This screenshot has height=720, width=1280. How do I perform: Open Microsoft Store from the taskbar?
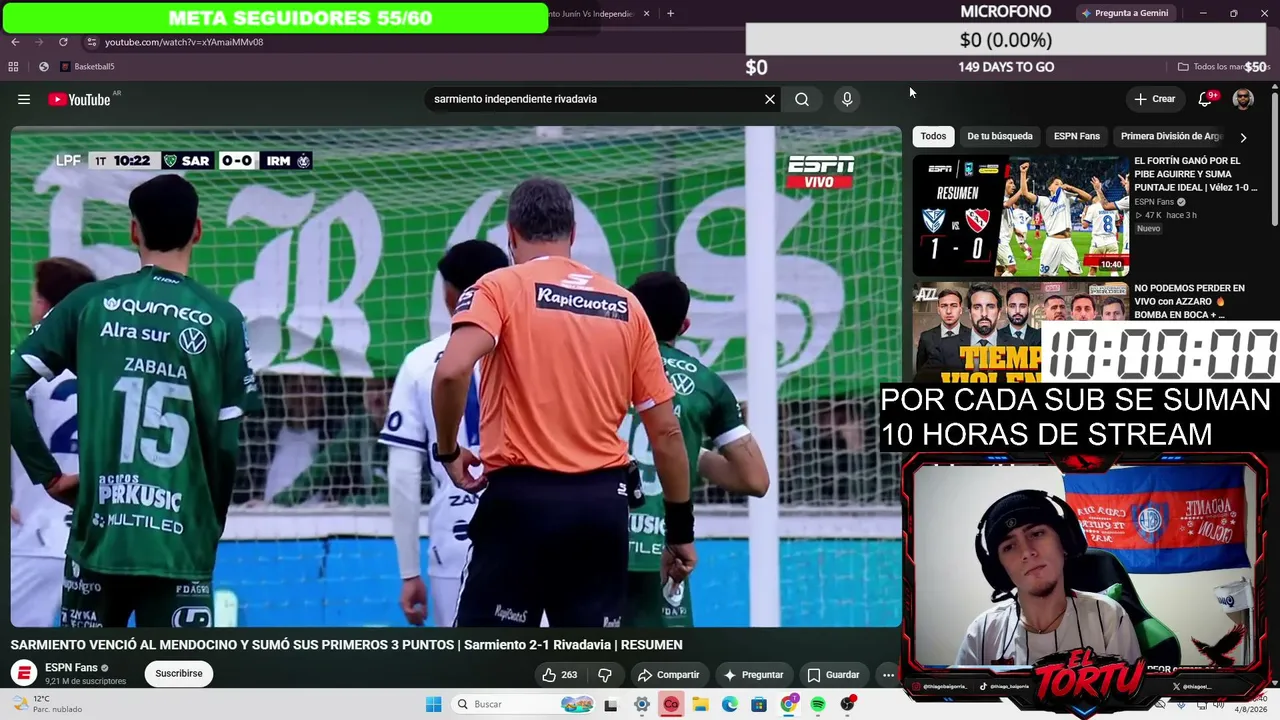click(x=759, y=704)
